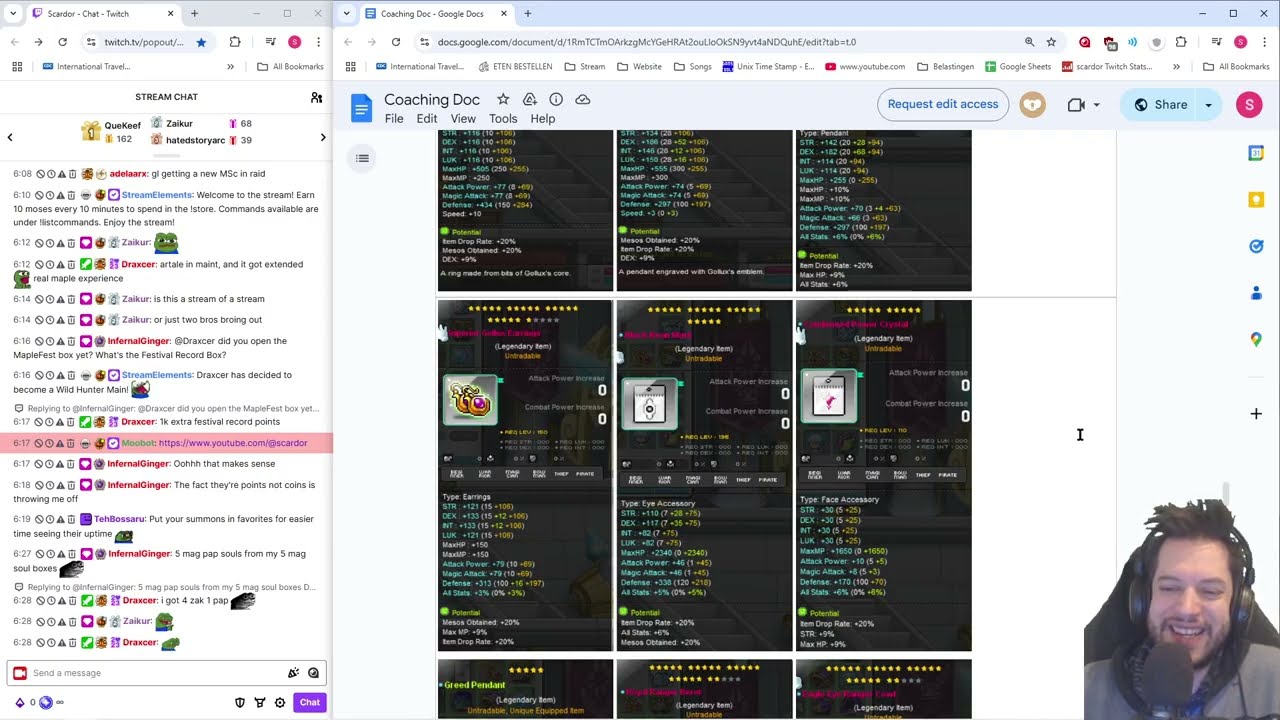
Task: Open the emote picker in chat input
Action: pyautogui.click(x=313, y=673)
